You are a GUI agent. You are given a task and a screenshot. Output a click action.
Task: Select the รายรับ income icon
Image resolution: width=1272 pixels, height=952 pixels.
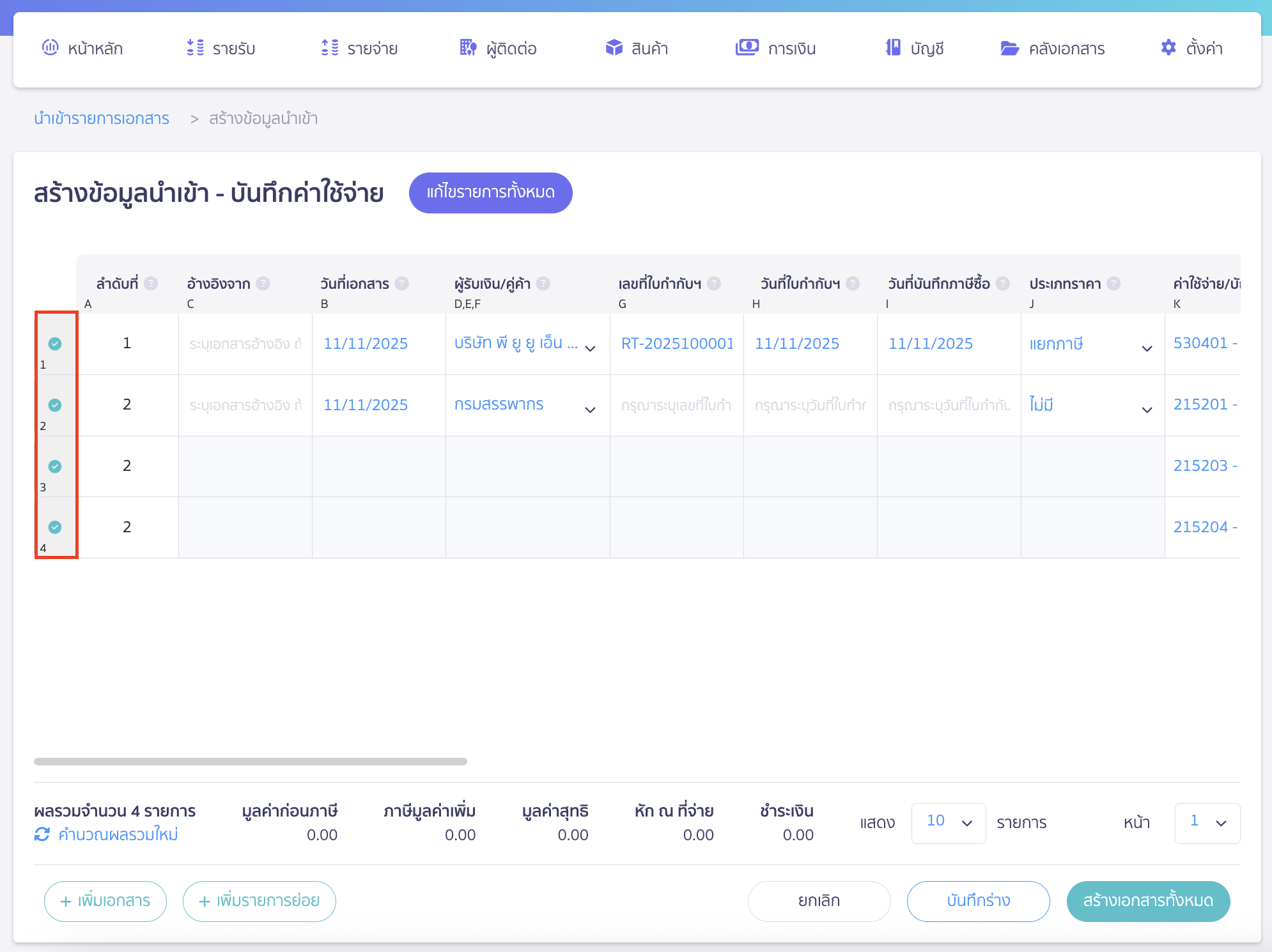[x=194, y=47]
